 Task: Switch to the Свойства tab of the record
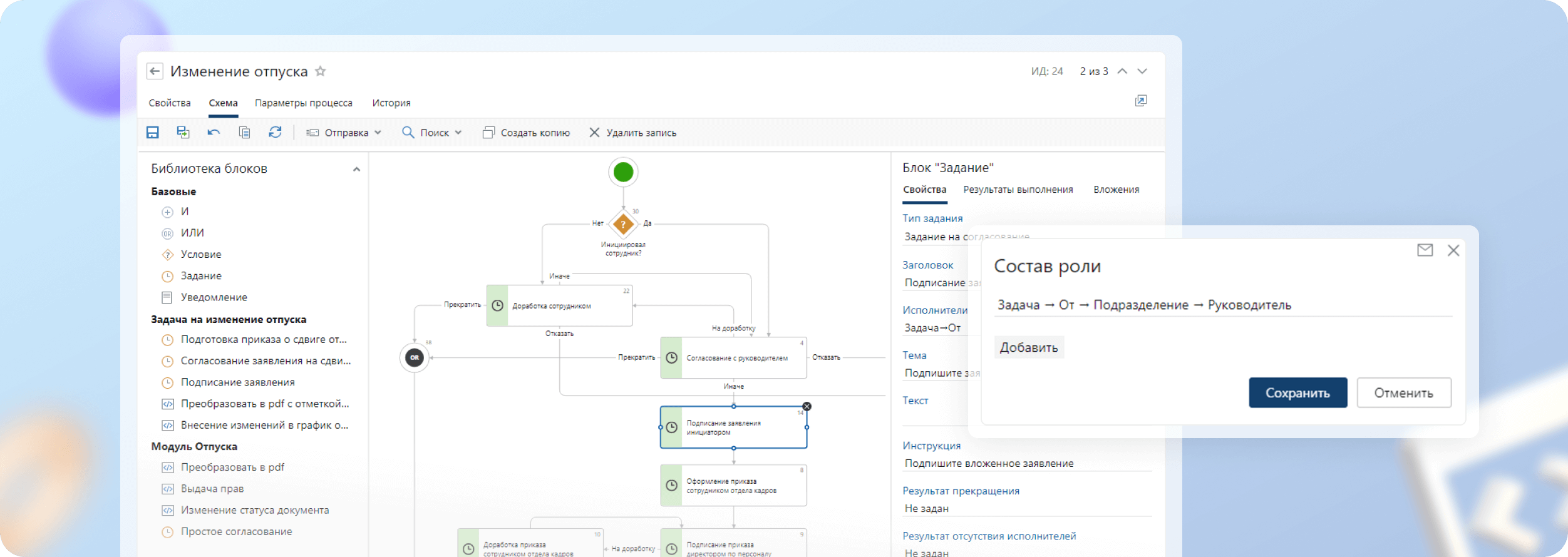170,103
